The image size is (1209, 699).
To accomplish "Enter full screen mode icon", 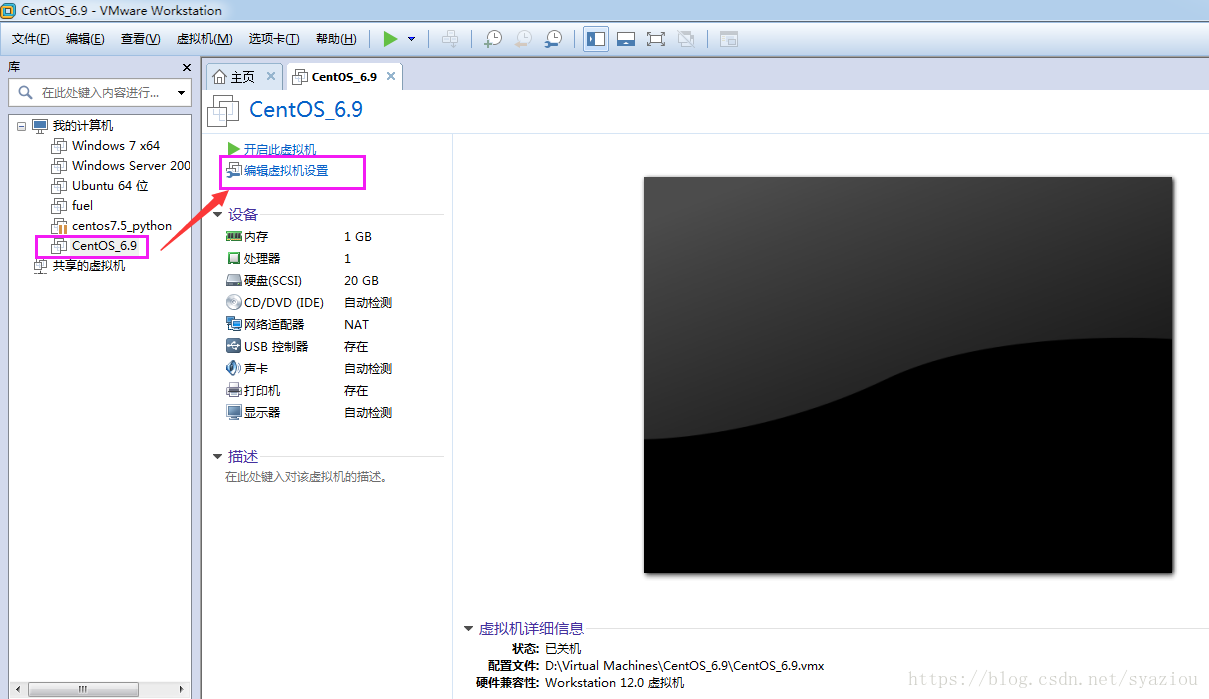I will point(656,39).
